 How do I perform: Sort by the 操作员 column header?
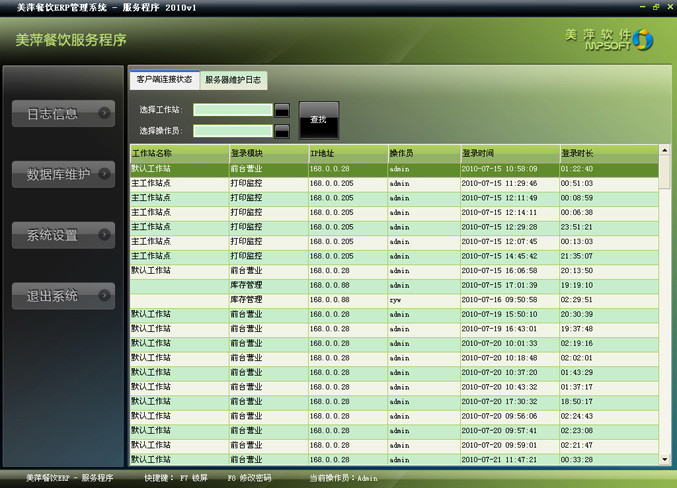pos(424,153)
